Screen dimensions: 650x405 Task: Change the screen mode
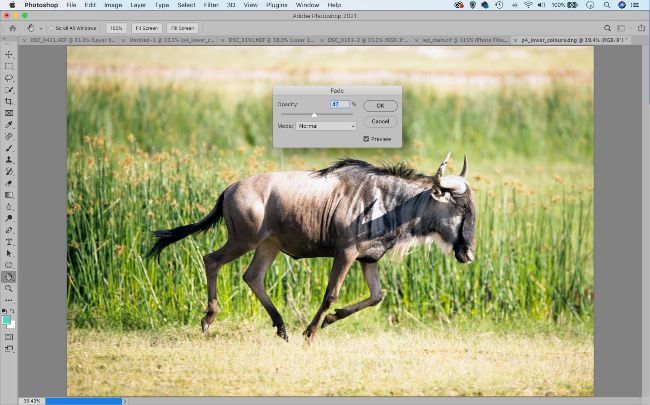click(9, 349)
